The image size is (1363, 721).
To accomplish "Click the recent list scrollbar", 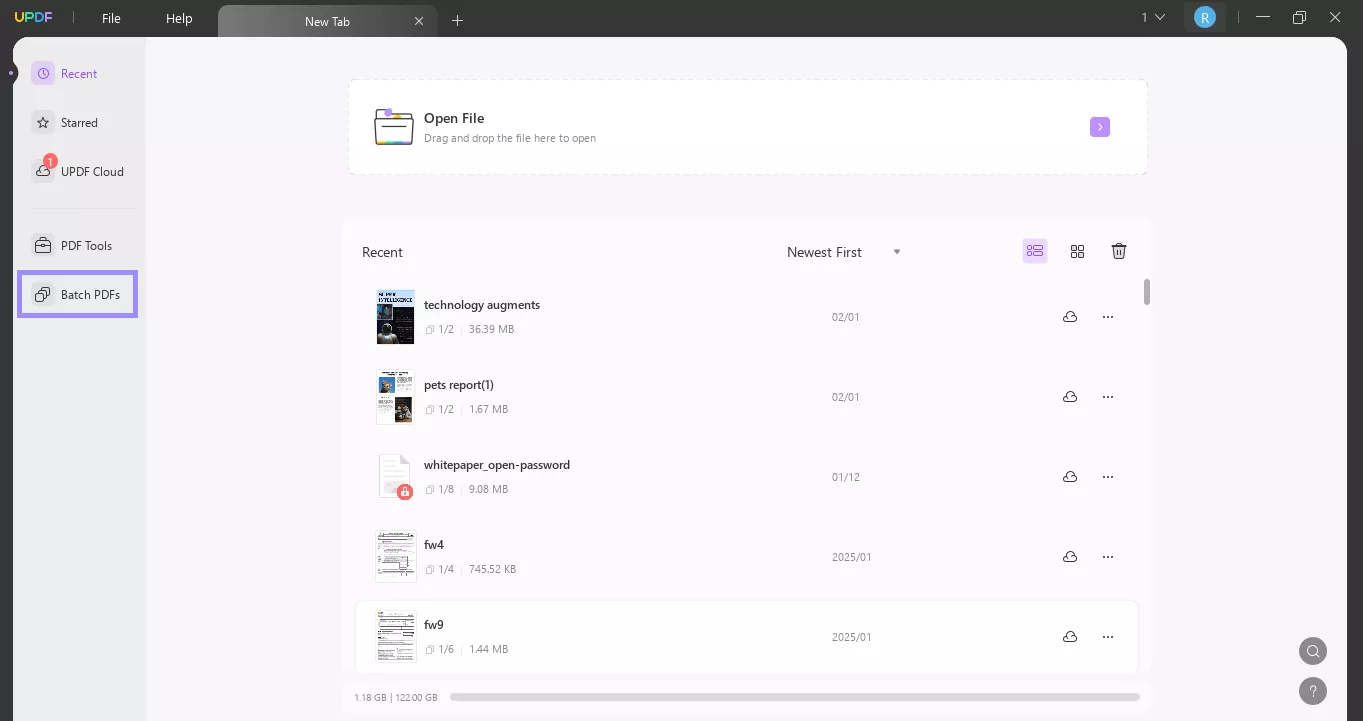I will tap(1147, 292).
